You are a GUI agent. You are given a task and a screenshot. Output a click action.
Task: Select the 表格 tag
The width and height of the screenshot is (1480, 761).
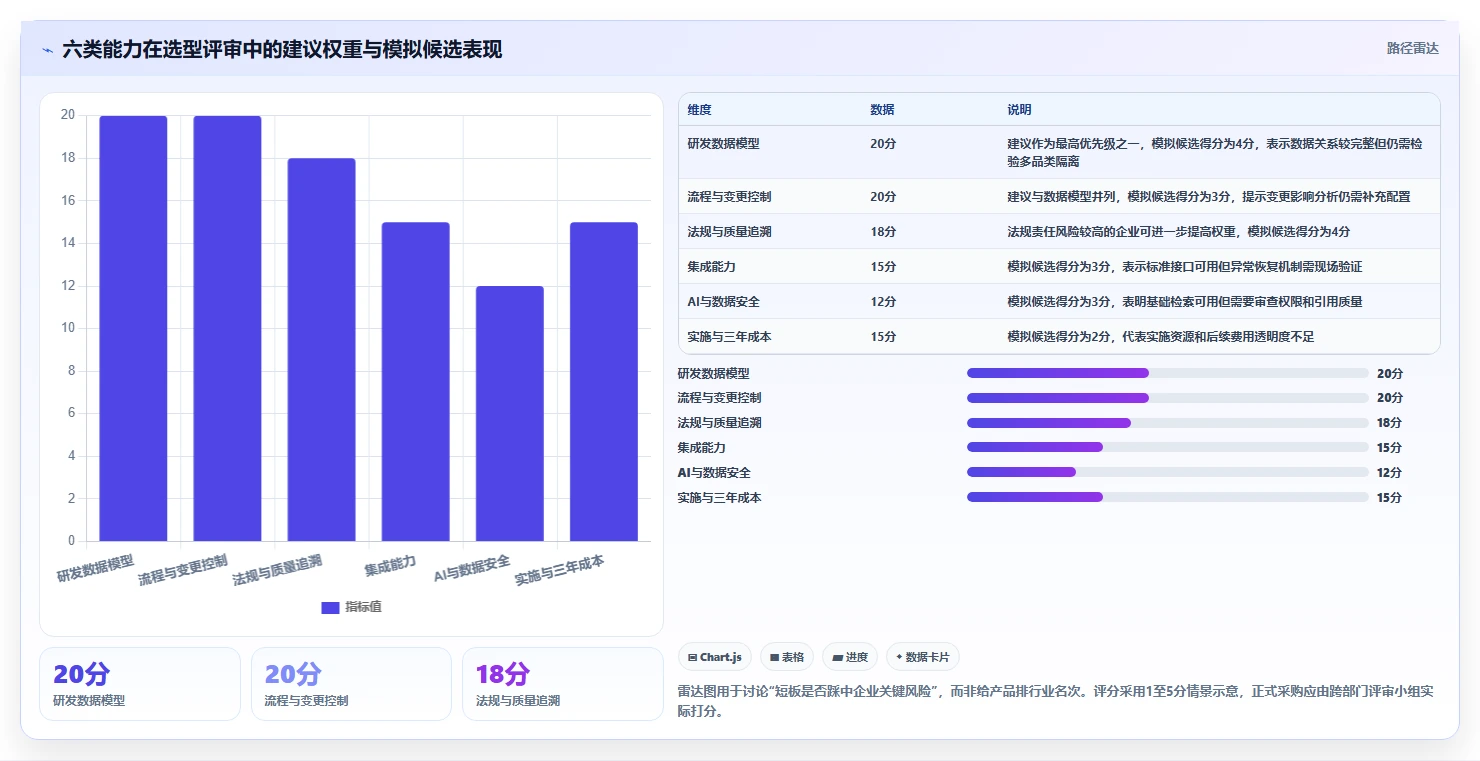click(x=787, y=657)
